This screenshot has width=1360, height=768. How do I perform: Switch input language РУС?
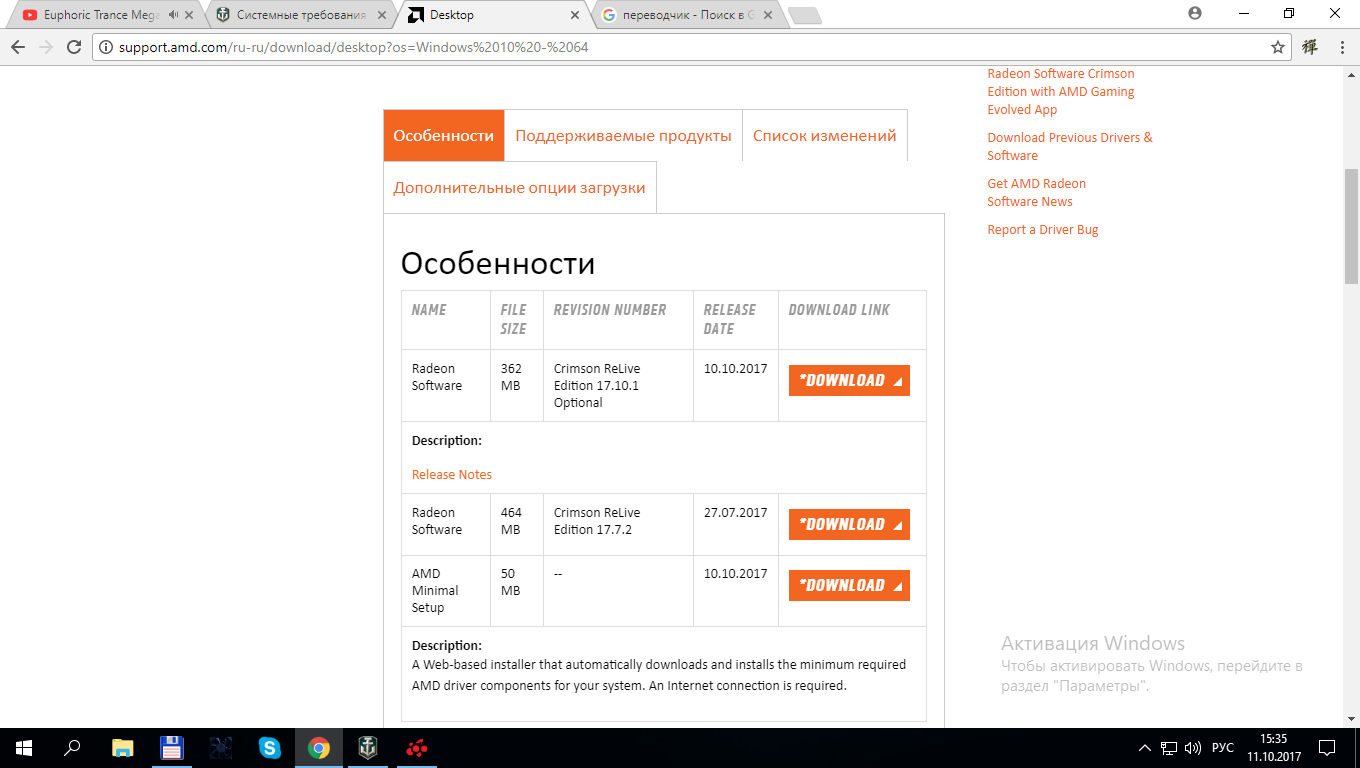(x=1222, y=747)
